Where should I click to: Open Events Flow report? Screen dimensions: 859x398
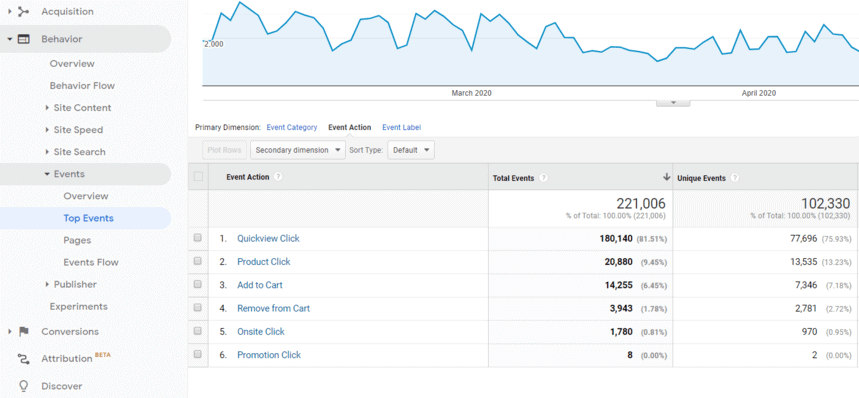91,262
